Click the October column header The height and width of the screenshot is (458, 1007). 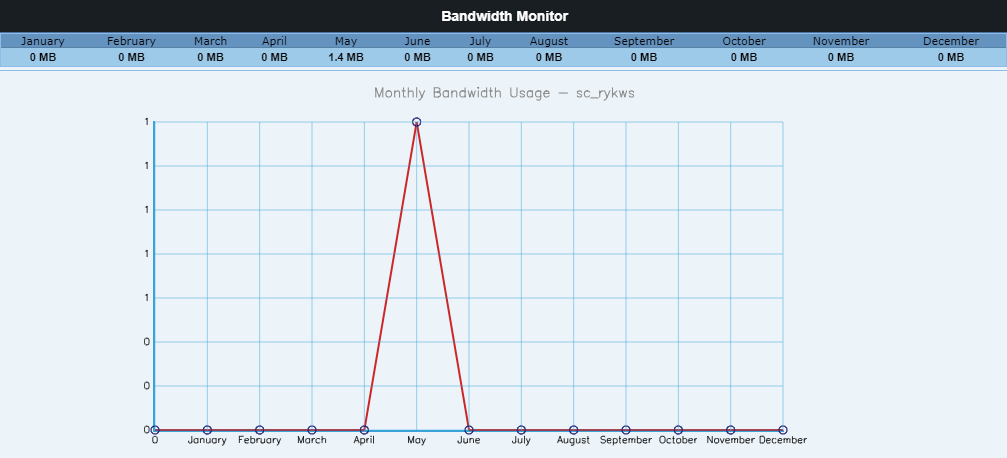pos(744,41)
